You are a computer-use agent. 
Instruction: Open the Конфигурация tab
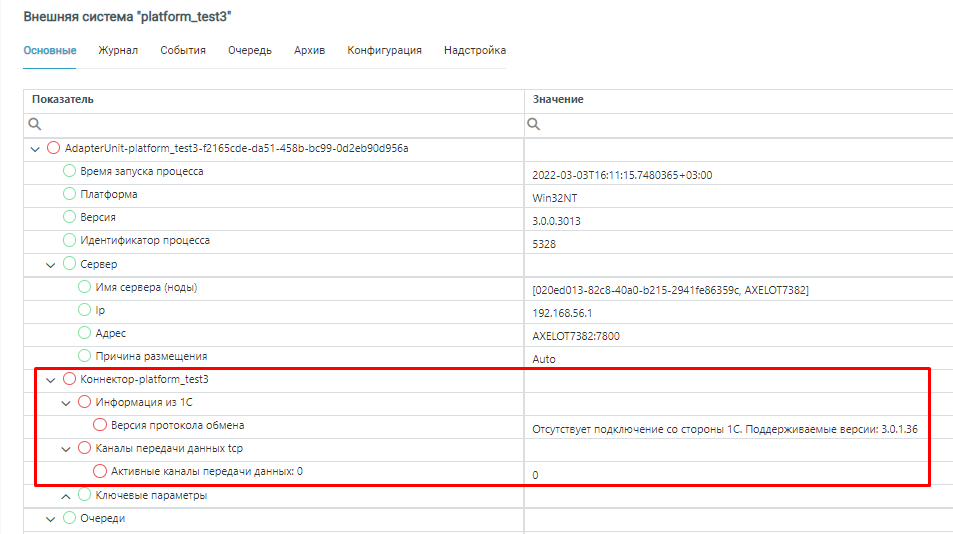click(384, 50)
